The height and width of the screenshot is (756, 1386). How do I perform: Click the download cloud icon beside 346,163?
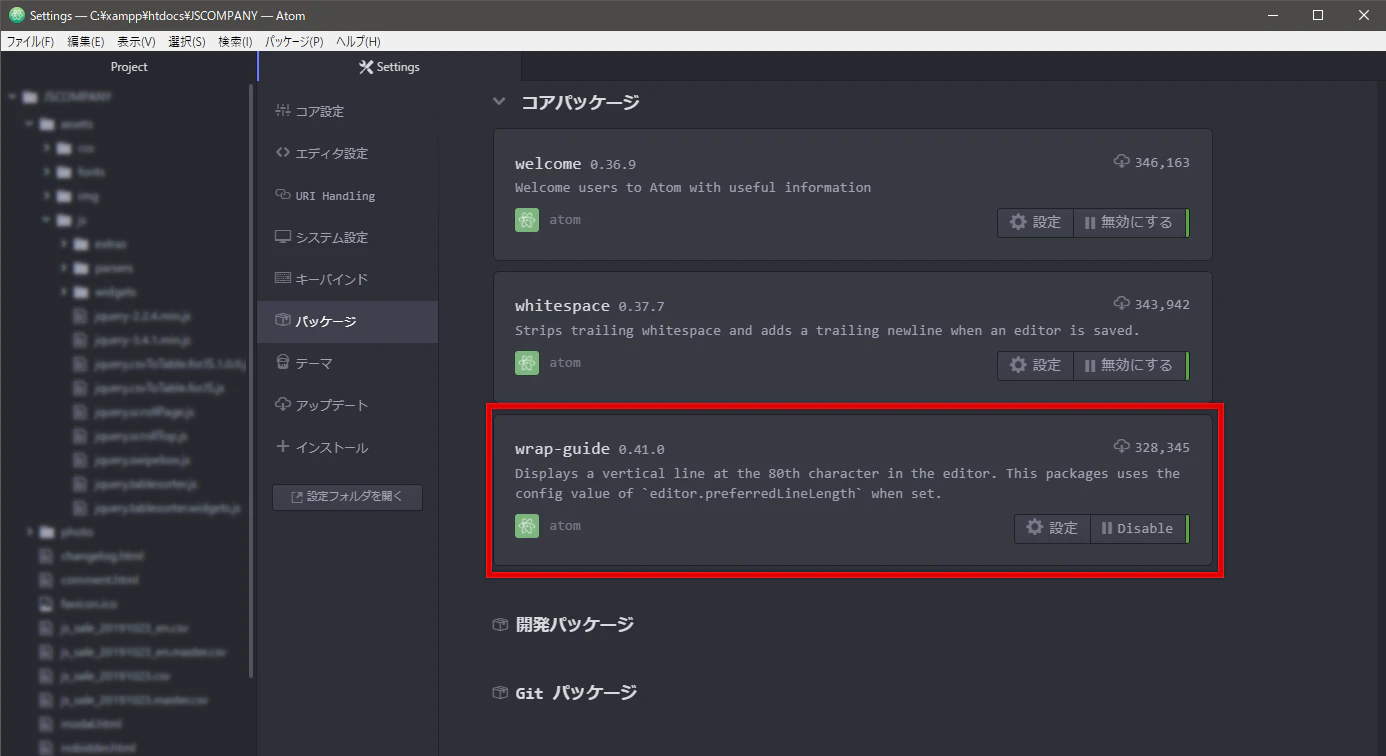[1121, 161]
